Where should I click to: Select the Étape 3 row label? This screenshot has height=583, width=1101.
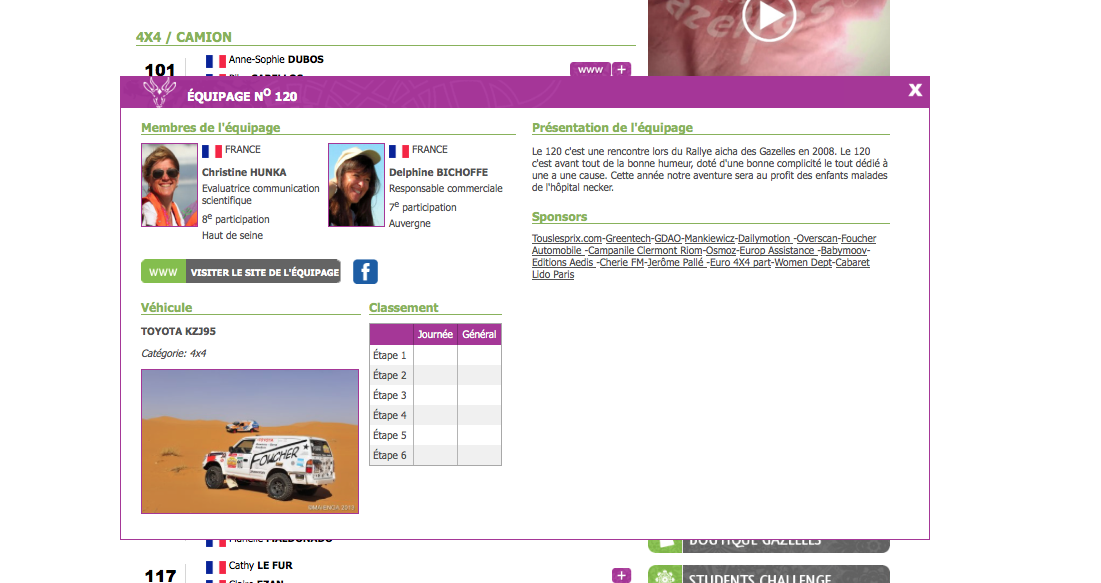pos(390,395)
